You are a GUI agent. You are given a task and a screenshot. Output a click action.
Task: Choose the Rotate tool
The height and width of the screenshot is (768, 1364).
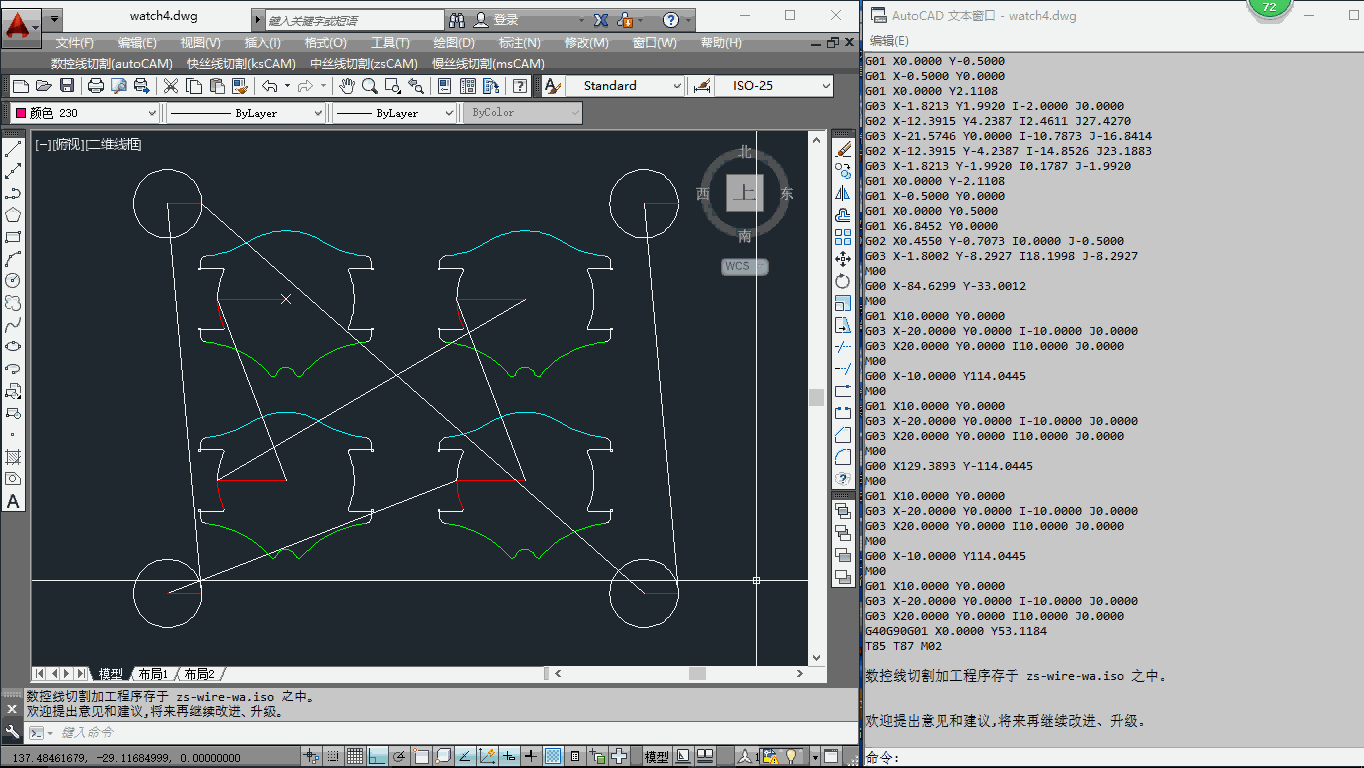pos(843,281)
